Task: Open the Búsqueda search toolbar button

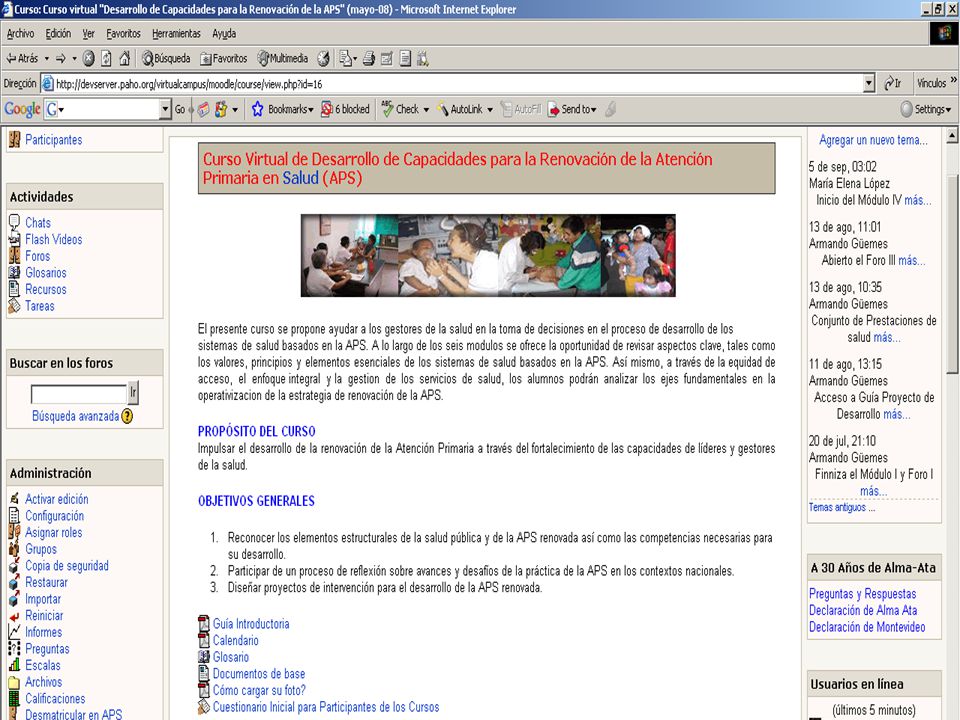Action: click(x=166, y=59)
